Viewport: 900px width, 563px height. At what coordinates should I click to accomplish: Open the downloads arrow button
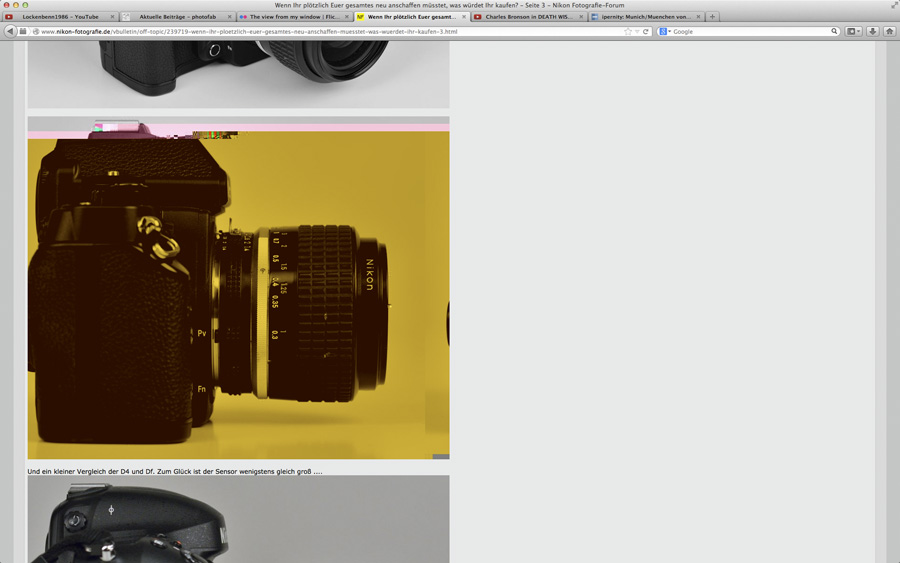(x=872, y=32)
